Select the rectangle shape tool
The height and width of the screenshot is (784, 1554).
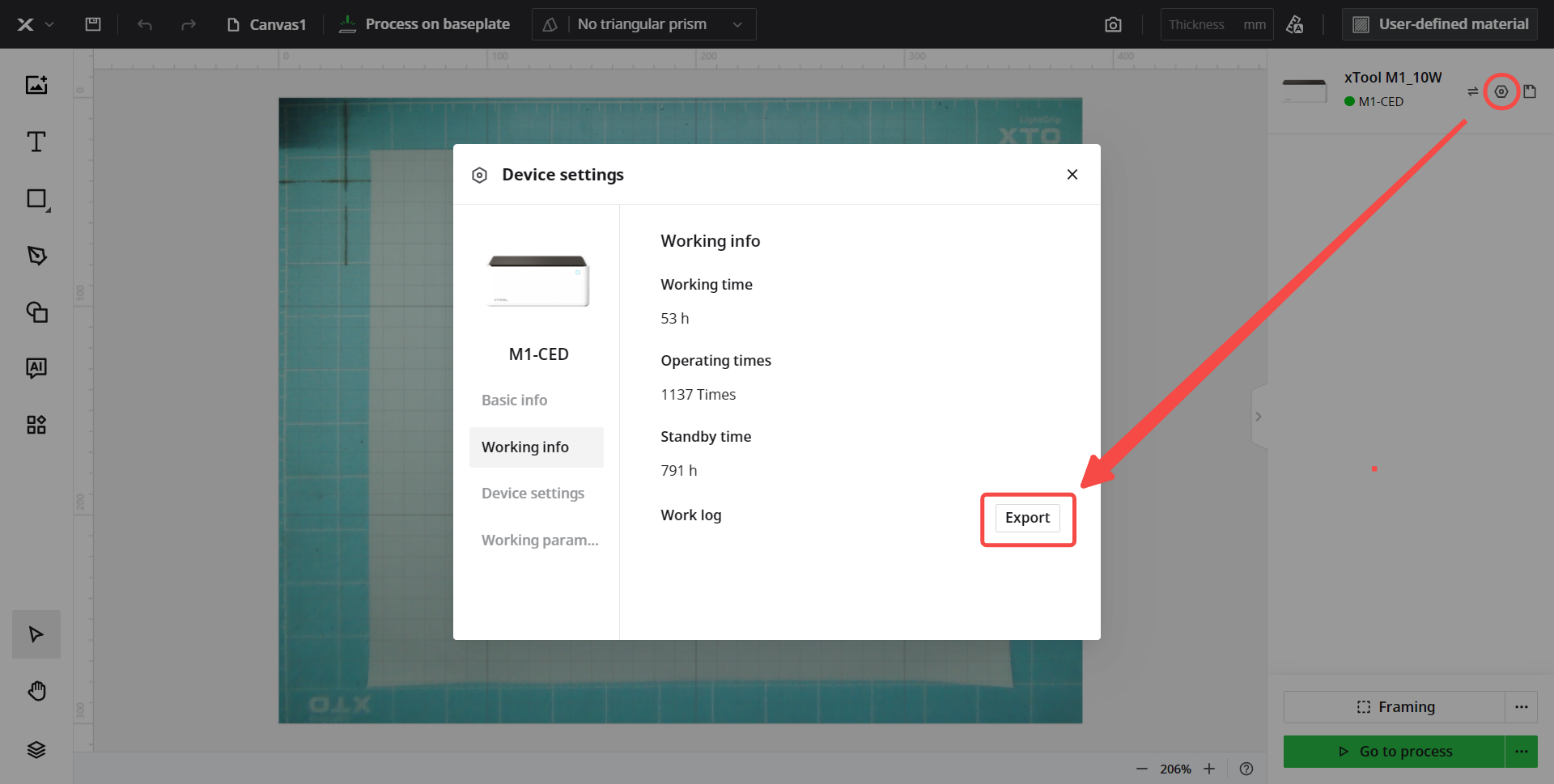coord(37,199)
